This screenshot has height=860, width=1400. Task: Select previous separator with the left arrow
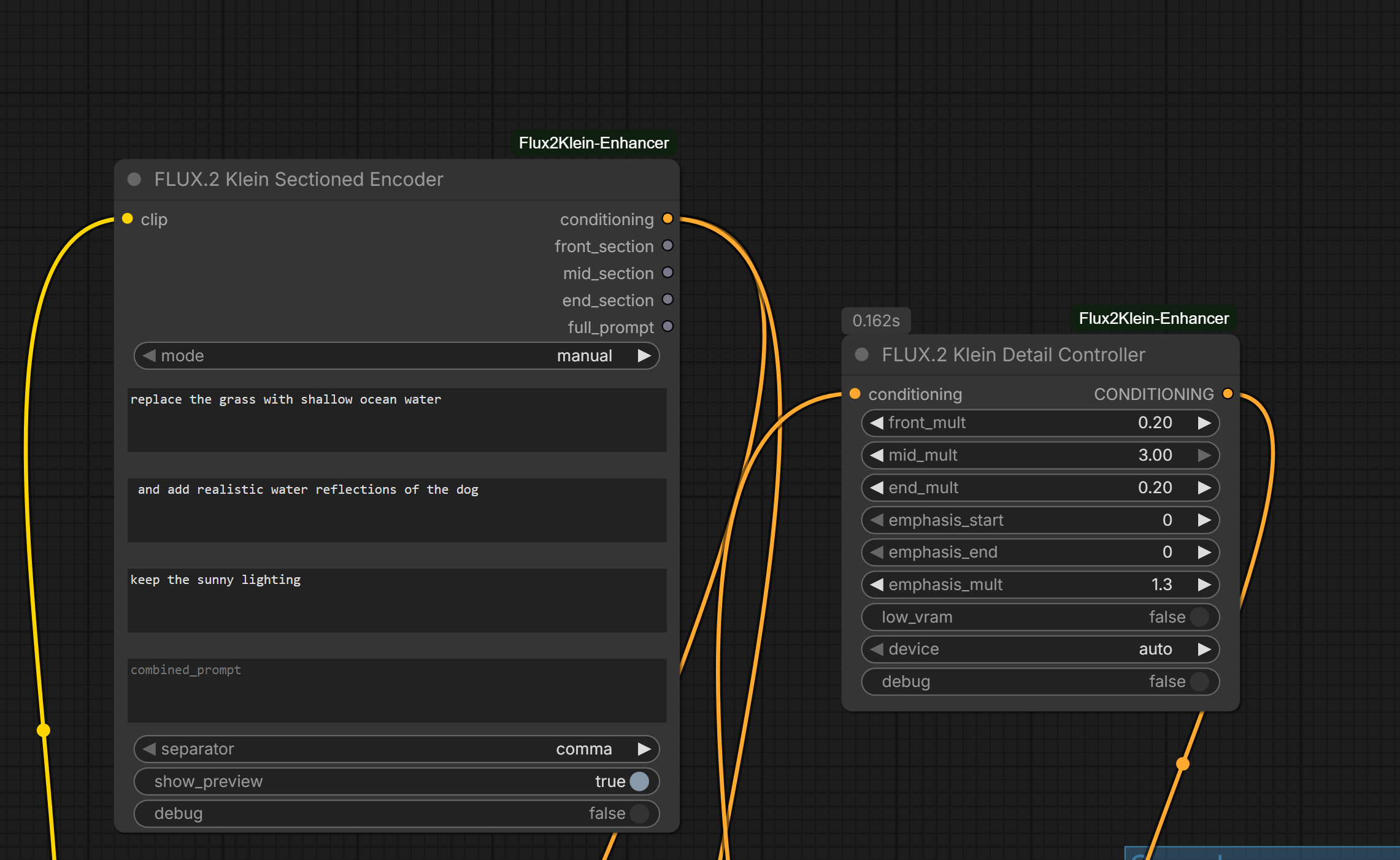(149, 749)
